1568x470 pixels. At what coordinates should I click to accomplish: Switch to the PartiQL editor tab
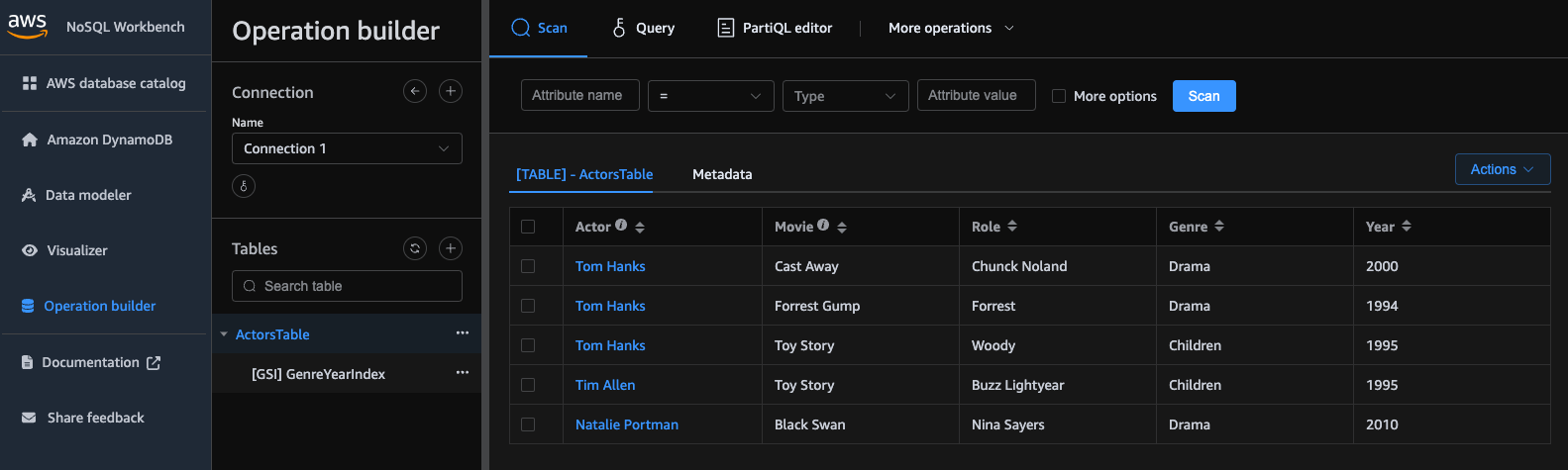point(775,28)
